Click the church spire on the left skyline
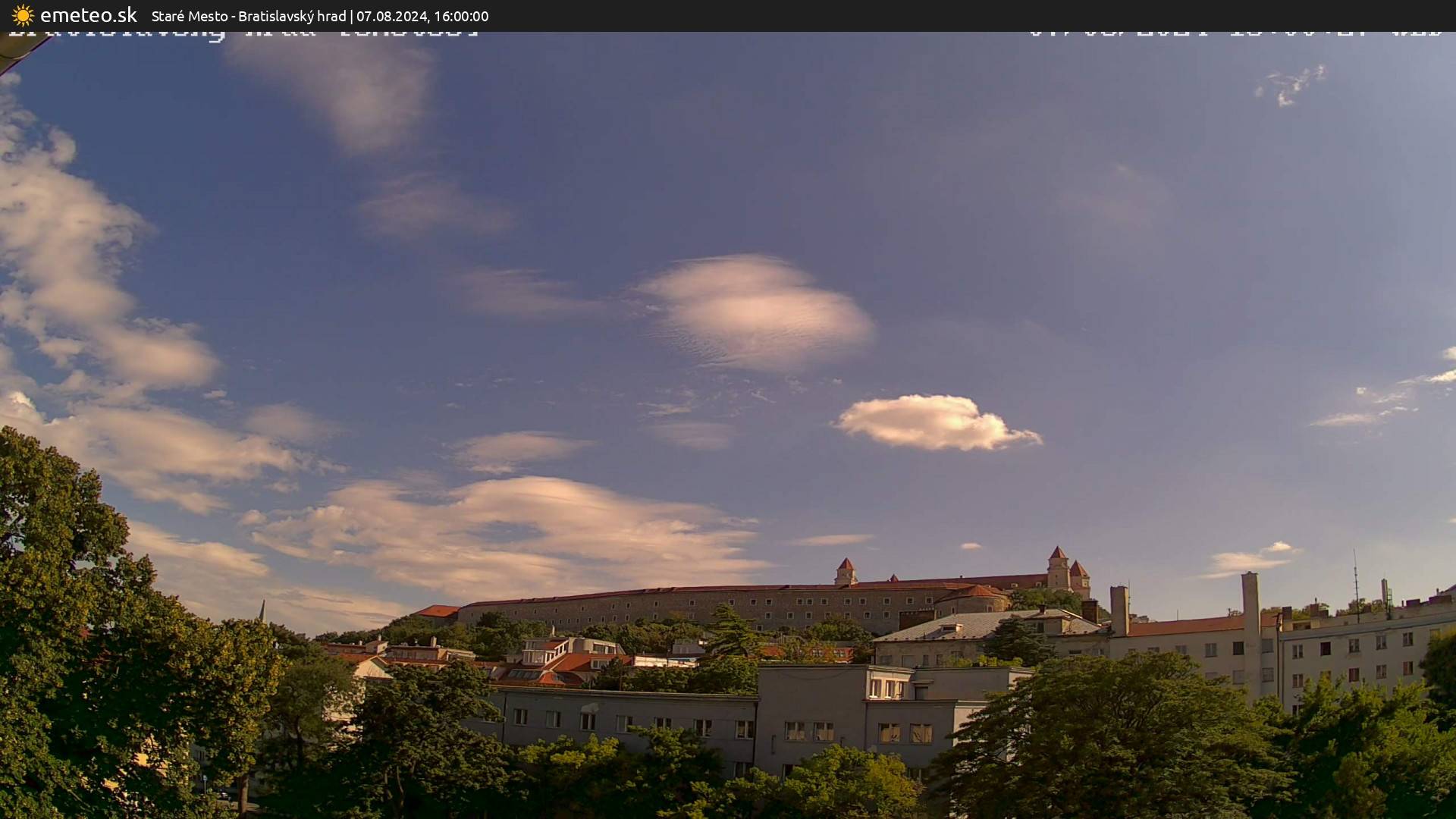The image size is (1456, 819). pyautogui.click(x=262, y=607)
